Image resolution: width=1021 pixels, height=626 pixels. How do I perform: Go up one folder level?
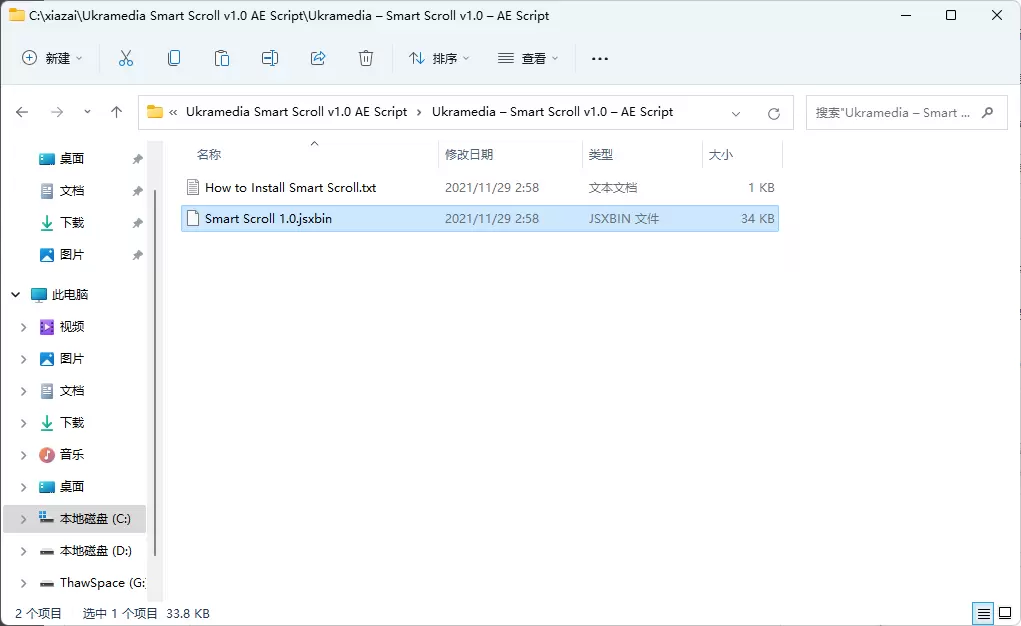(x=117, y=112)
